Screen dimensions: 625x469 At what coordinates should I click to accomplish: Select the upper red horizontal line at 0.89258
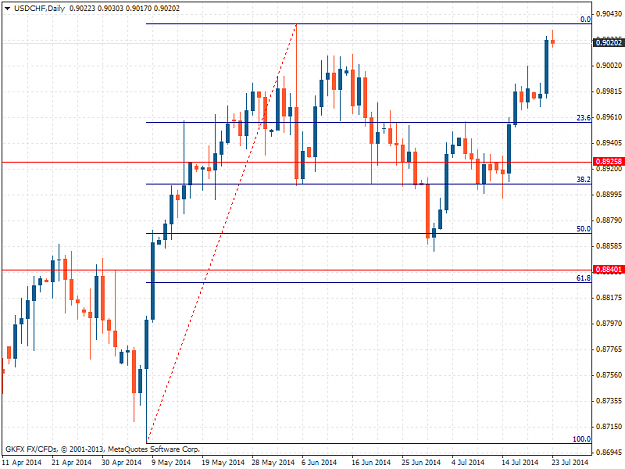[297, 162]
